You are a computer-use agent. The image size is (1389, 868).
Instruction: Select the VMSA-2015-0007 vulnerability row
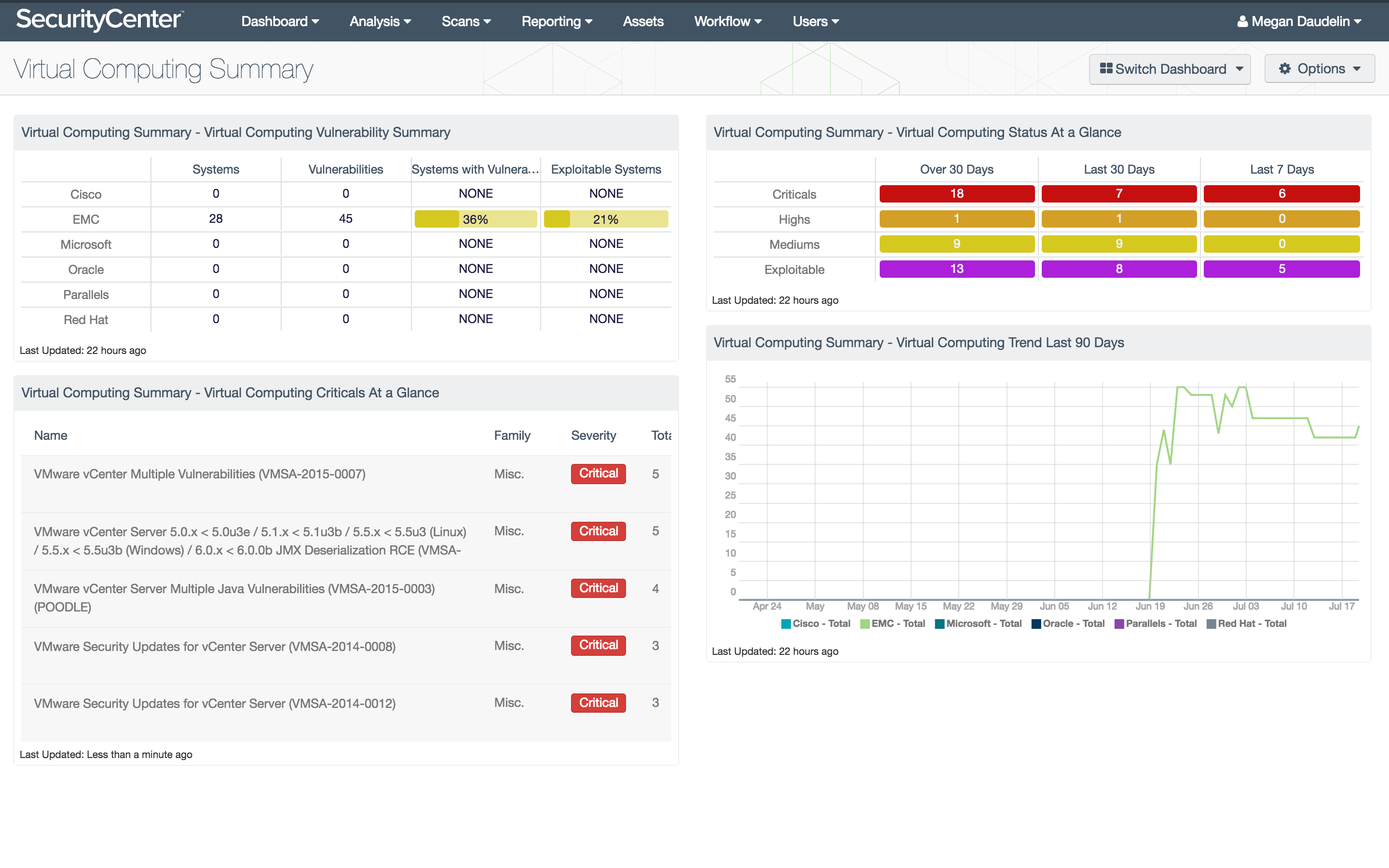pos(346,484)
